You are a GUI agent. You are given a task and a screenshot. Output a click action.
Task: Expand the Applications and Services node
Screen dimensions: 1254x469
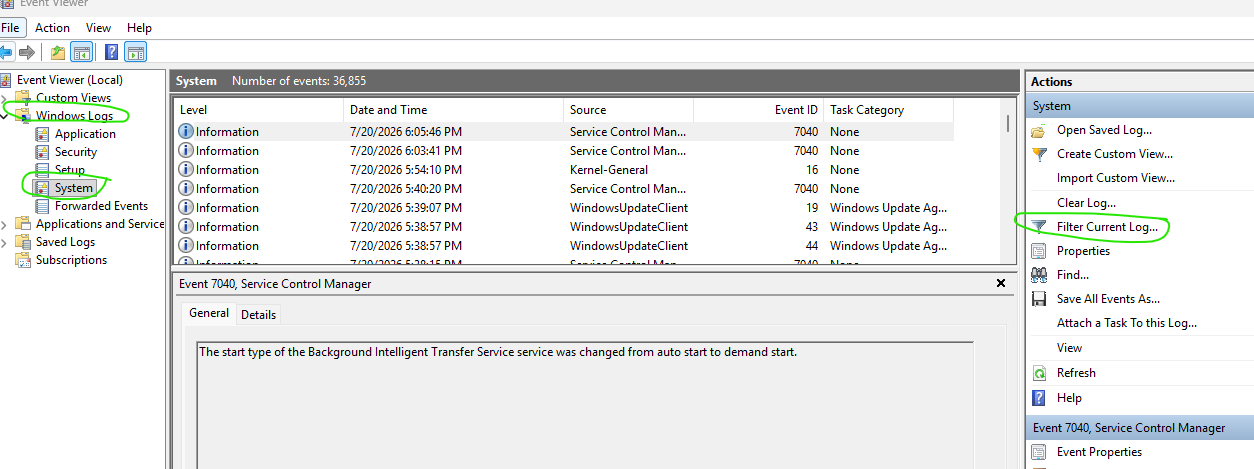pos(4,224)
